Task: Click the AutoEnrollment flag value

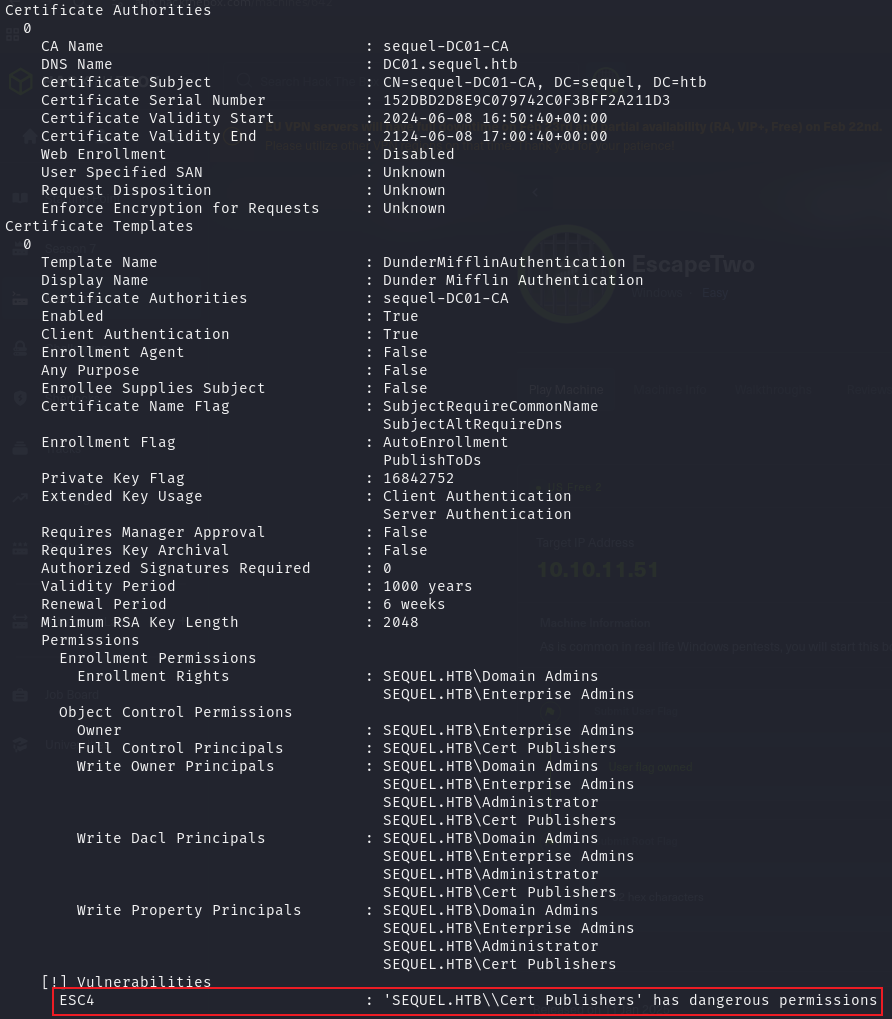Action: pos(445,442)
